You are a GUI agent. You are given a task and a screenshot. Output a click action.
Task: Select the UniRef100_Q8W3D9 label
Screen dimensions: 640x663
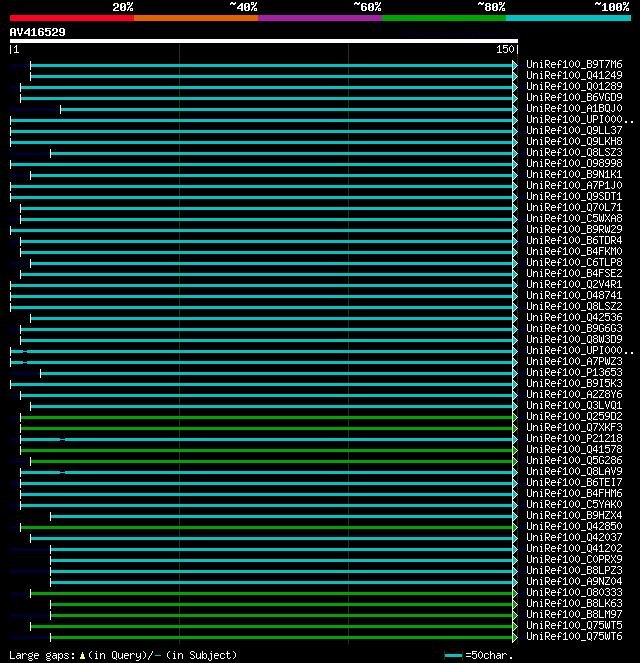coord(574,339)
